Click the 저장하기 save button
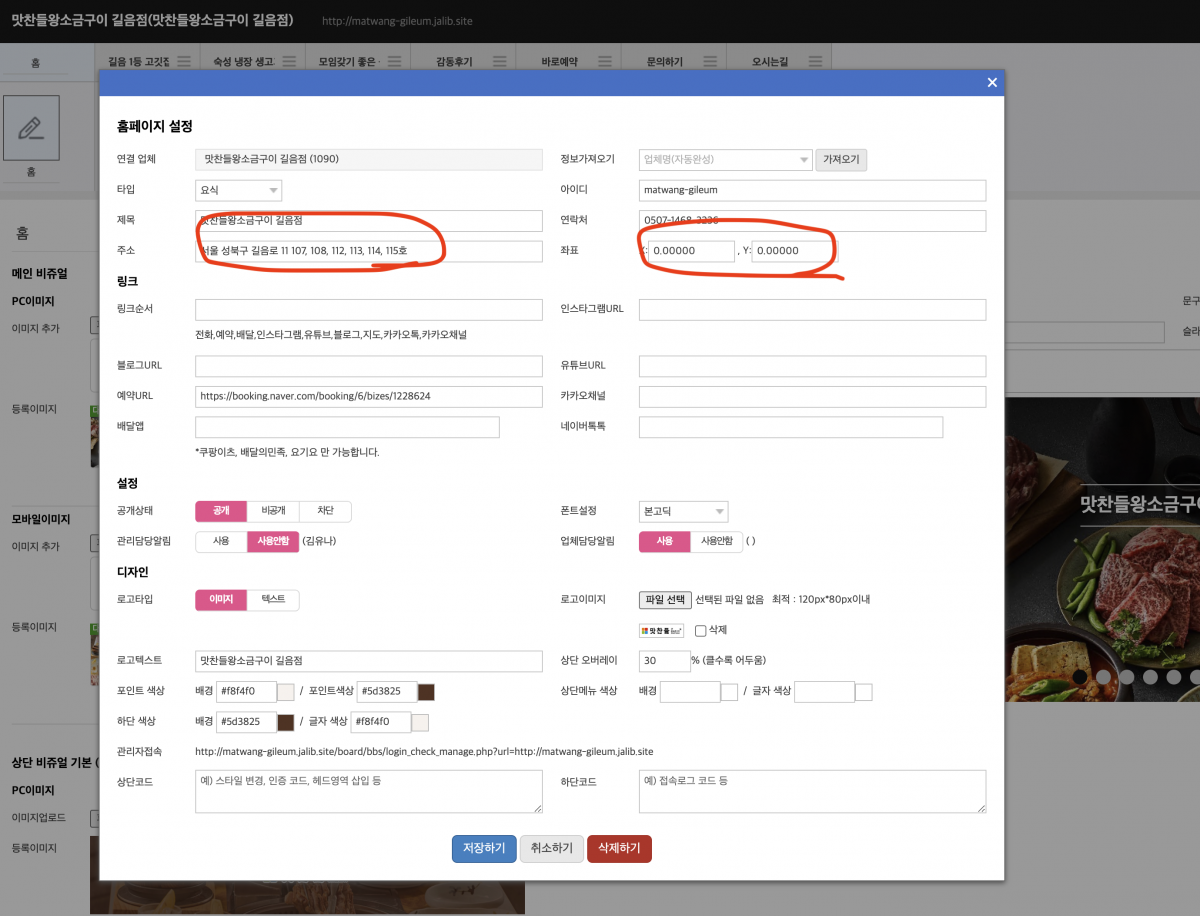Image resolution: width=1200 pixels, height=916 pixels. (484, 848)
